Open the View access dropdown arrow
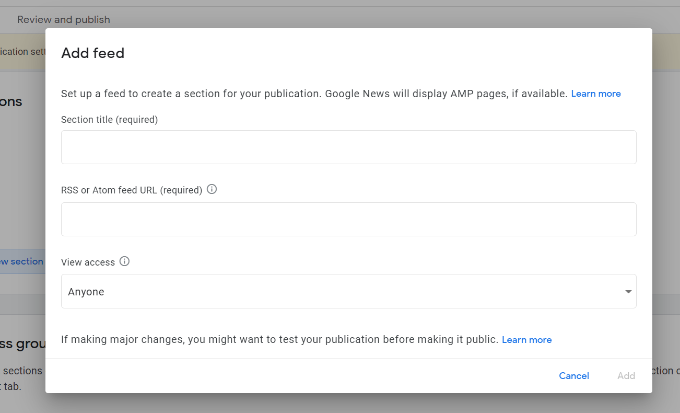This screenshot has width=680, height=413. click(627, 292)
